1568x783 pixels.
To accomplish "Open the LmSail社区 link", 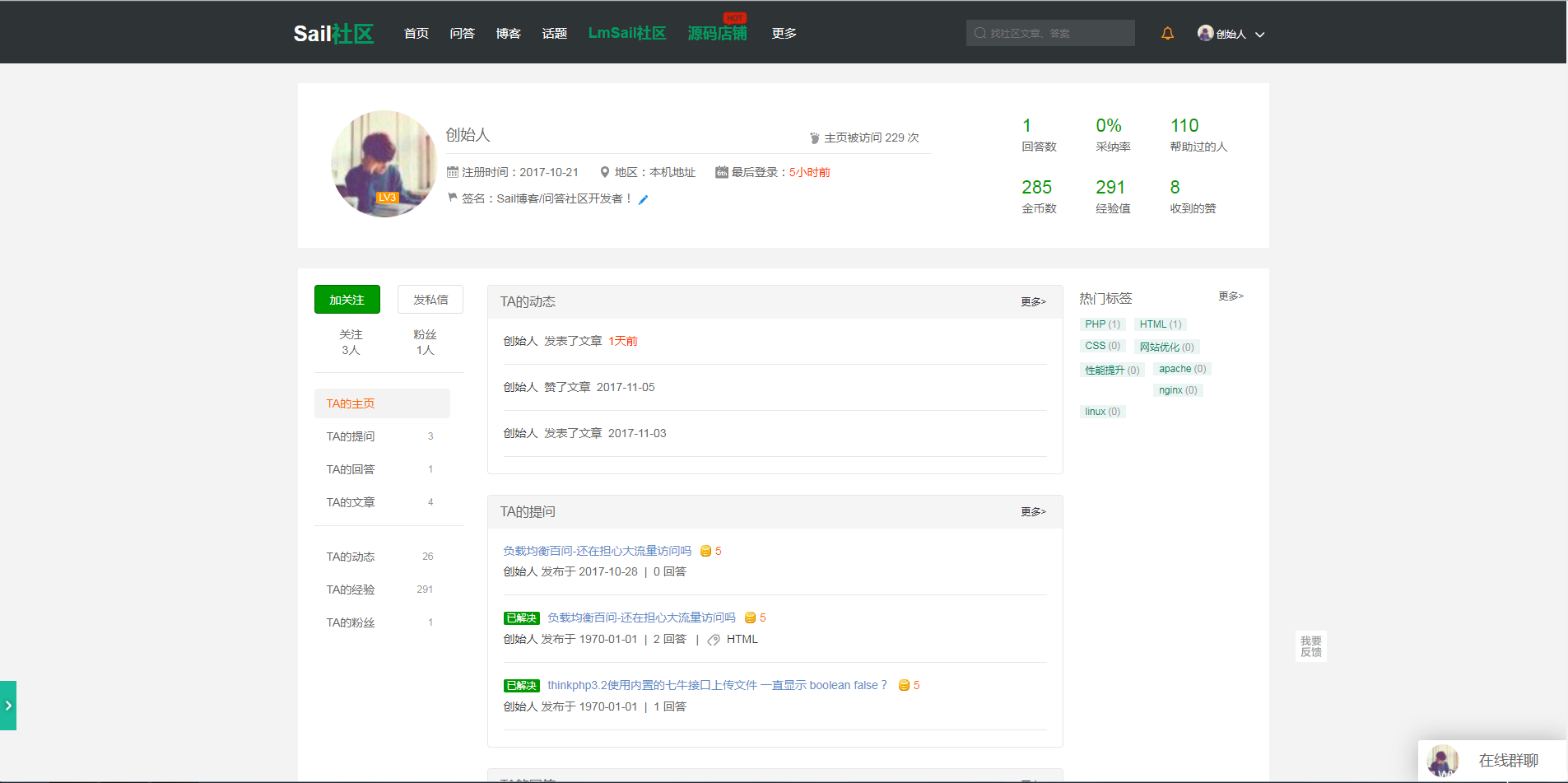I will [x=627, y=33].
